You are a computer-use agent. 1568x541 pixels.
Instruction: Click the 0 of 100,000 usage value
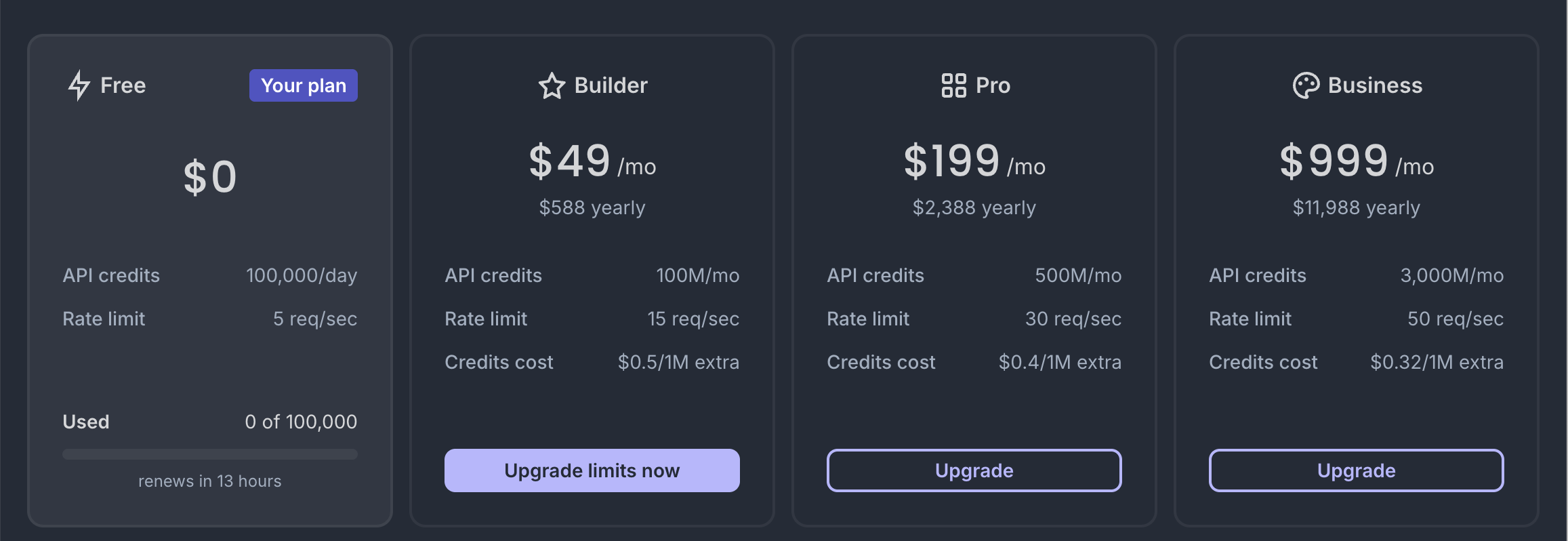tap(301, 422)
